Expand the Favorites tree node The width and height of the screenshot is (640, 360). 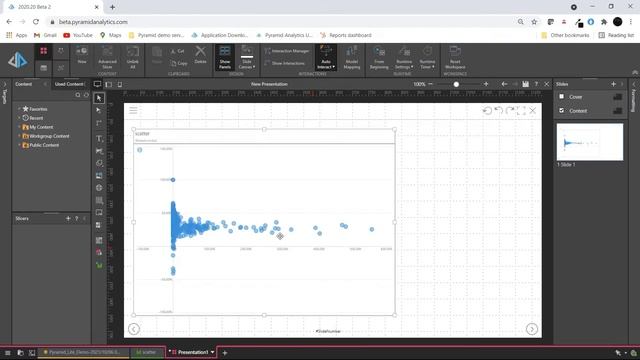coord(19,109)
